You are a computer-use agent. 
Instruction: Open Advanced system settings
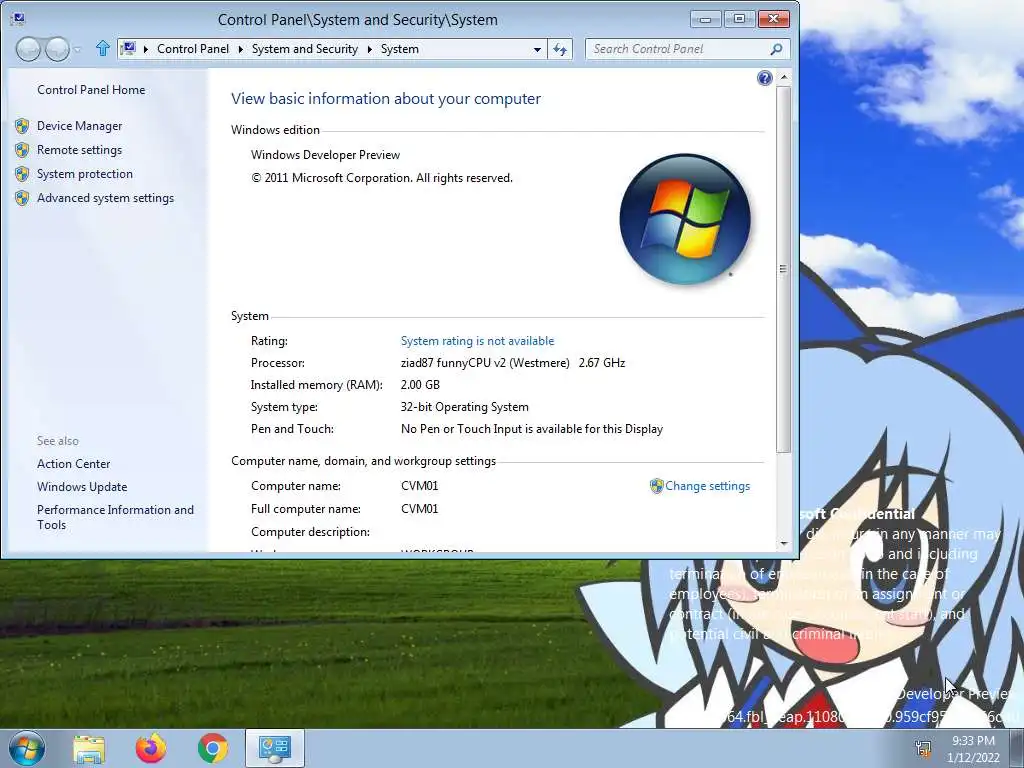105,199
